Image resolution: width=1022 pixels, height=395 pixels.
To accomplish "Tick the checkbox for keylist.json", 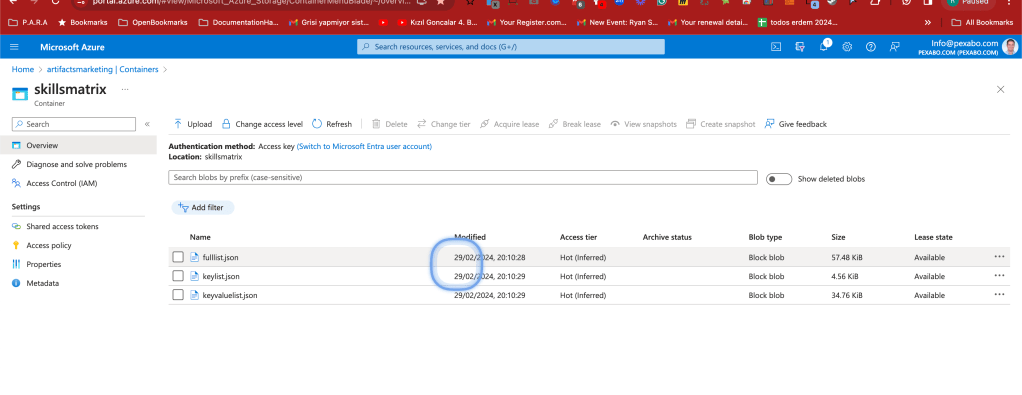I will coord(178,276).
